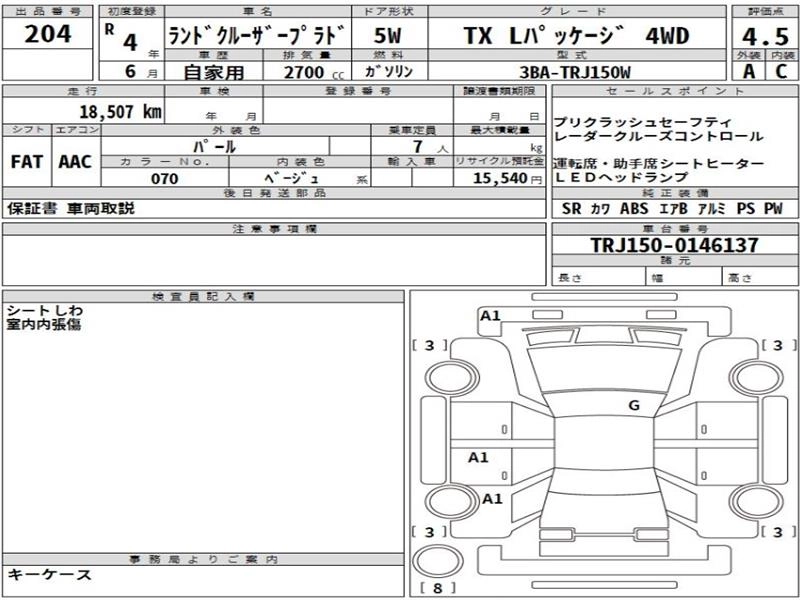Viewport: 800px width, 600px height.
Task: Select 運転席・助手席シートヒーター line
Action: [659, 164]
